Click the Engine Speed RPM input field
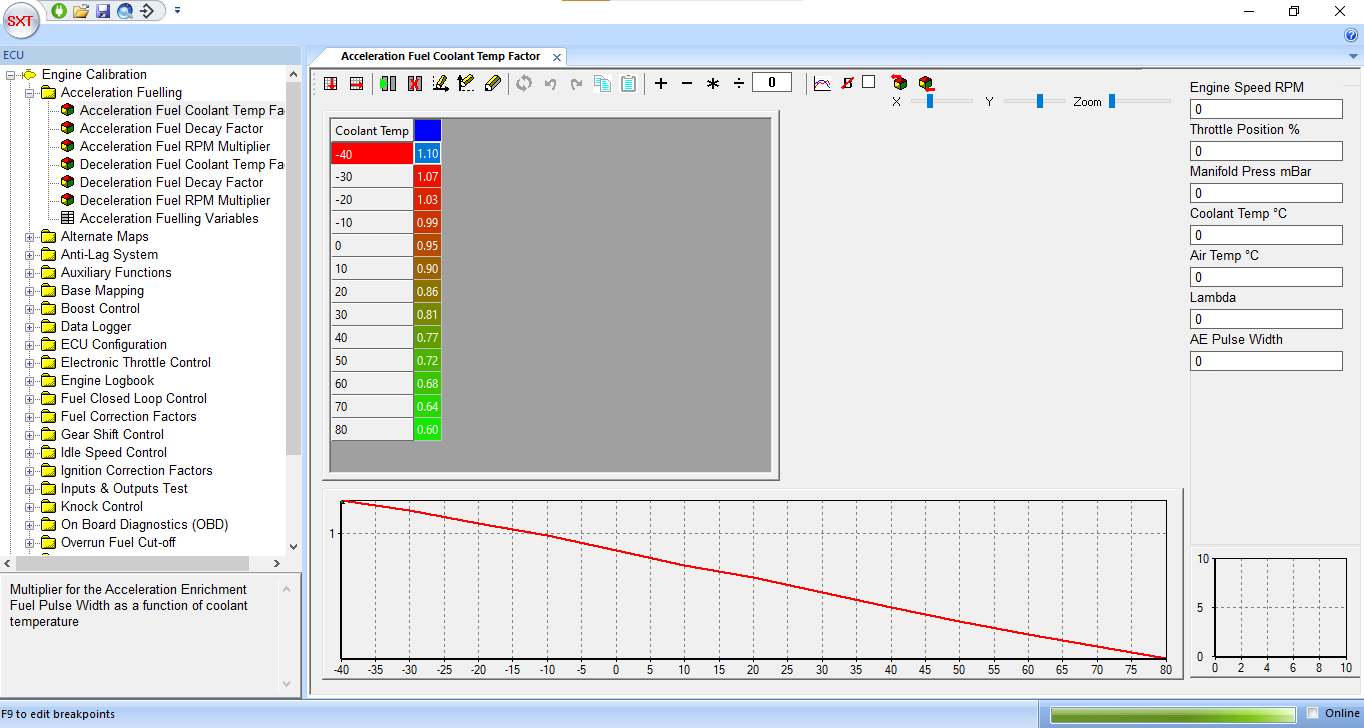Image resolution: width=1364 pixels, height=728 pixels. [x=1265, y=109]
